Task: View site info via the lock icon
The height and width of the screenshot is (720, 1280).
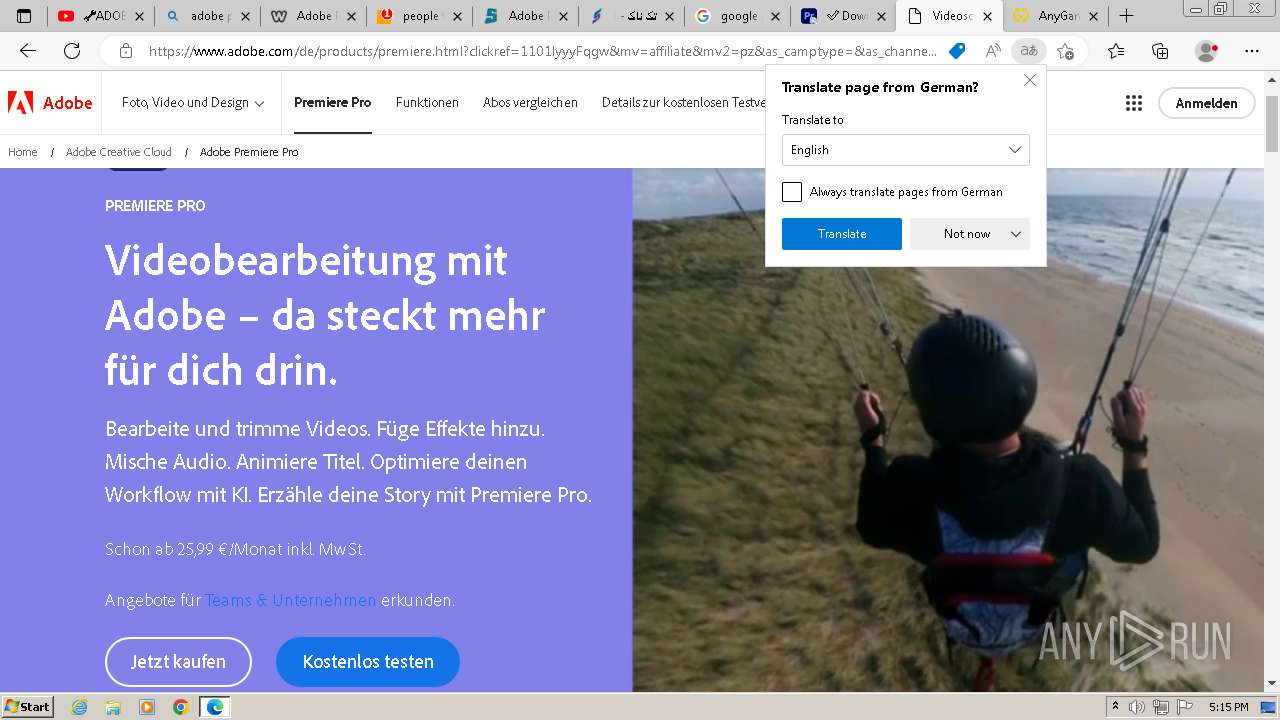Action: click(126, 51)
